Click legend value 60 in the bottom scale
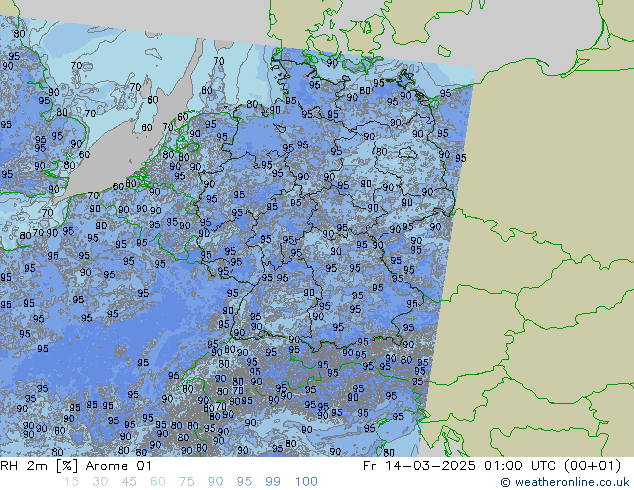 tap(158, 482)
